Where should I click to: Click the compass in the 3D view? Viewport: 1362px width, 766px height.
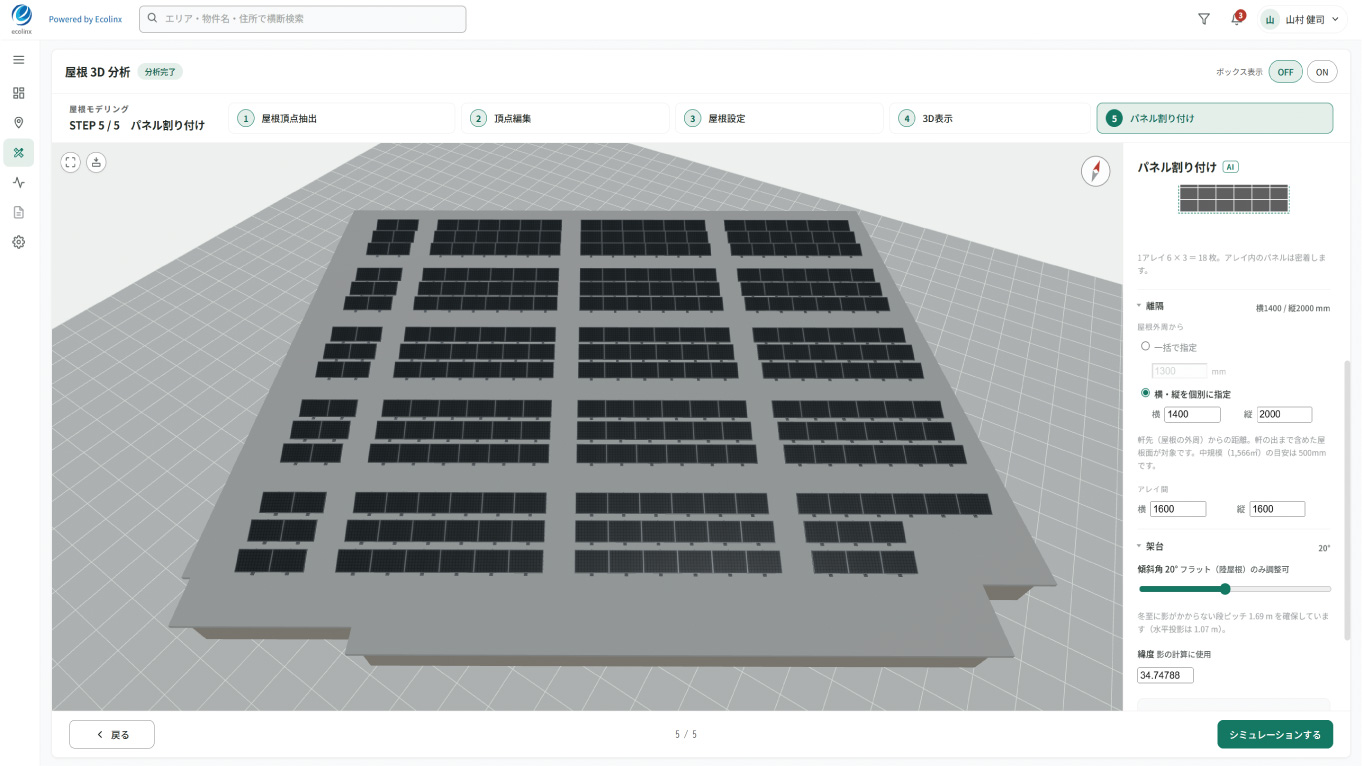point(1096,171)
